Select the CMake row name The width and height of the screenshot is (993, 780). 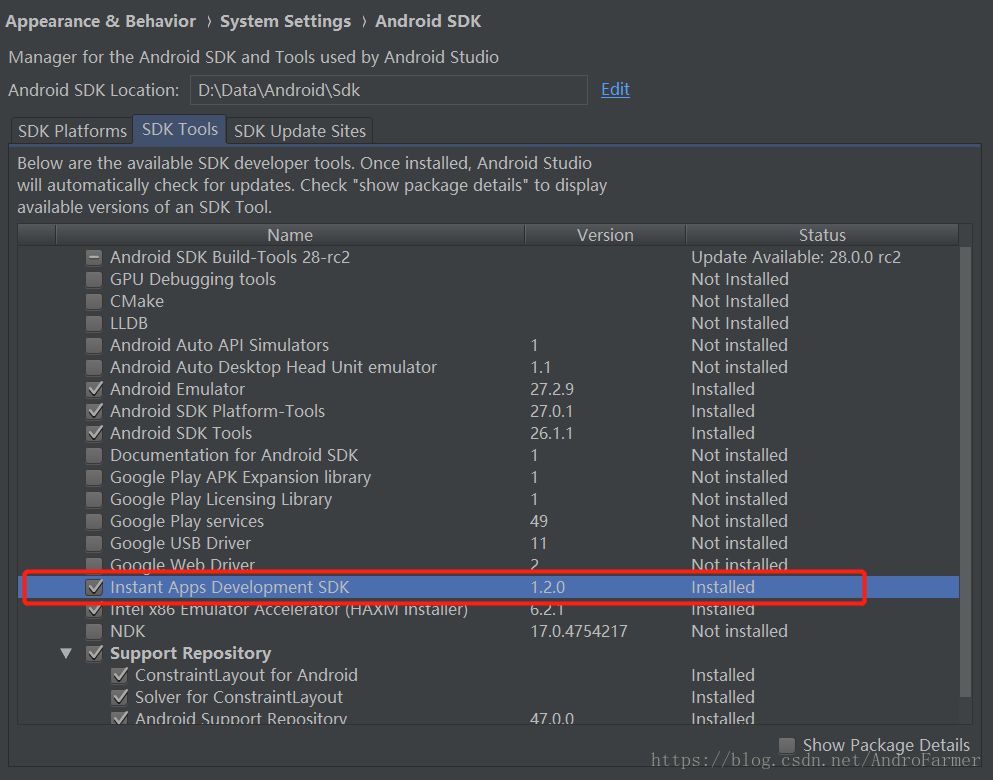tap(137, 301)
